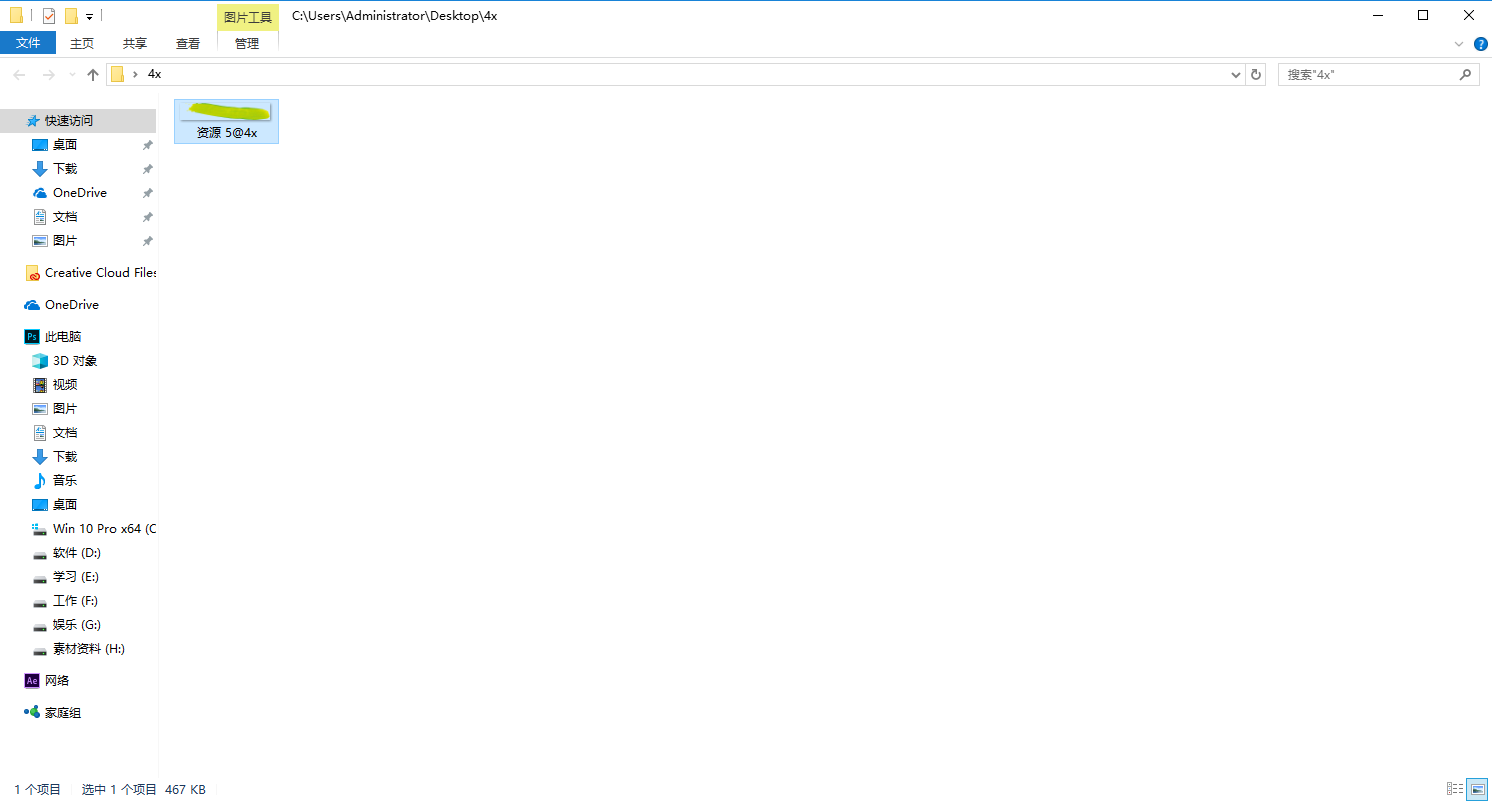Switch to the 主页 ribbon tab
This screenshot has height=801, width=1492.
pos(82,43)
